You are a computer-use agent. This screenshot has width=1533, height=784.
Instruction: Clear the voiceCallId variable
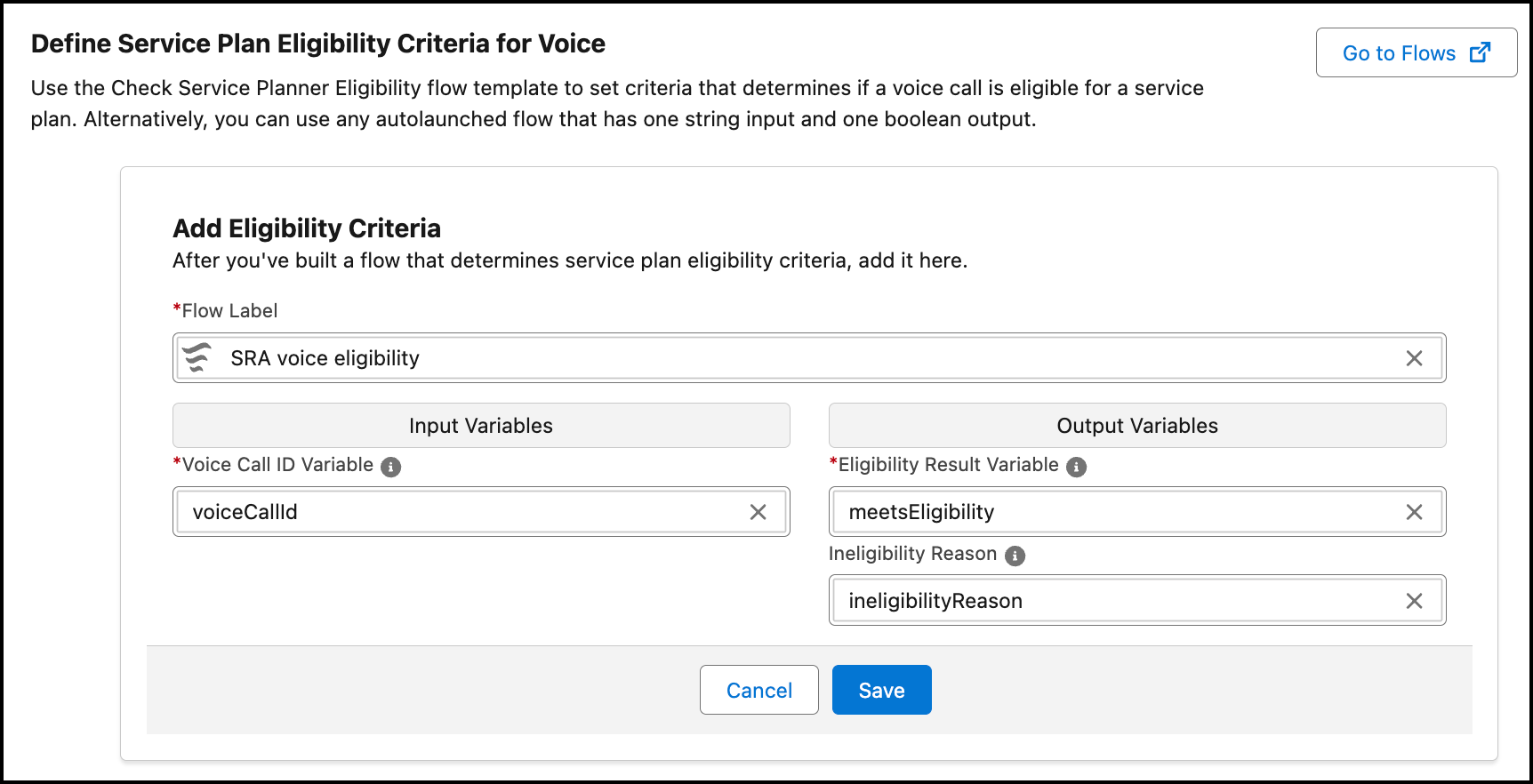tap(758, 512)
